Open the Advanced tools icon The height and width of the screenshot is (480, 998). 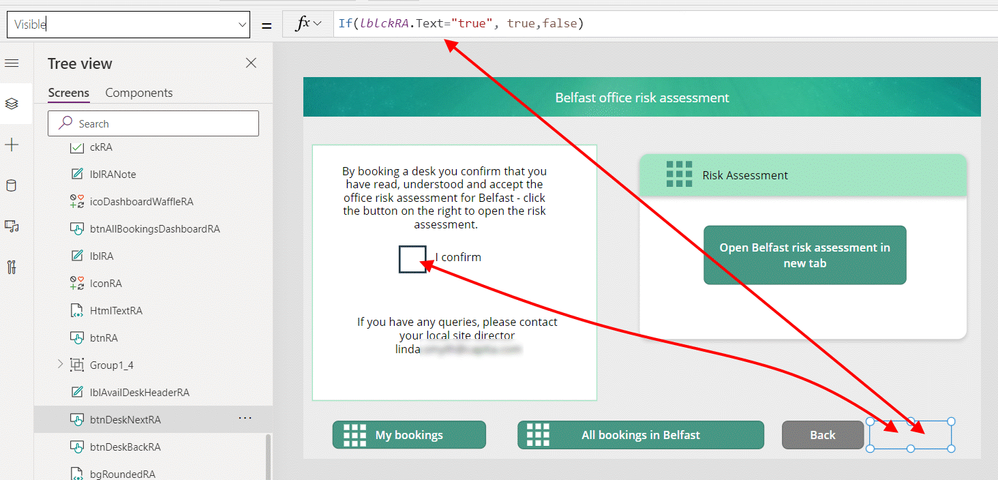(x=11, y=267)
